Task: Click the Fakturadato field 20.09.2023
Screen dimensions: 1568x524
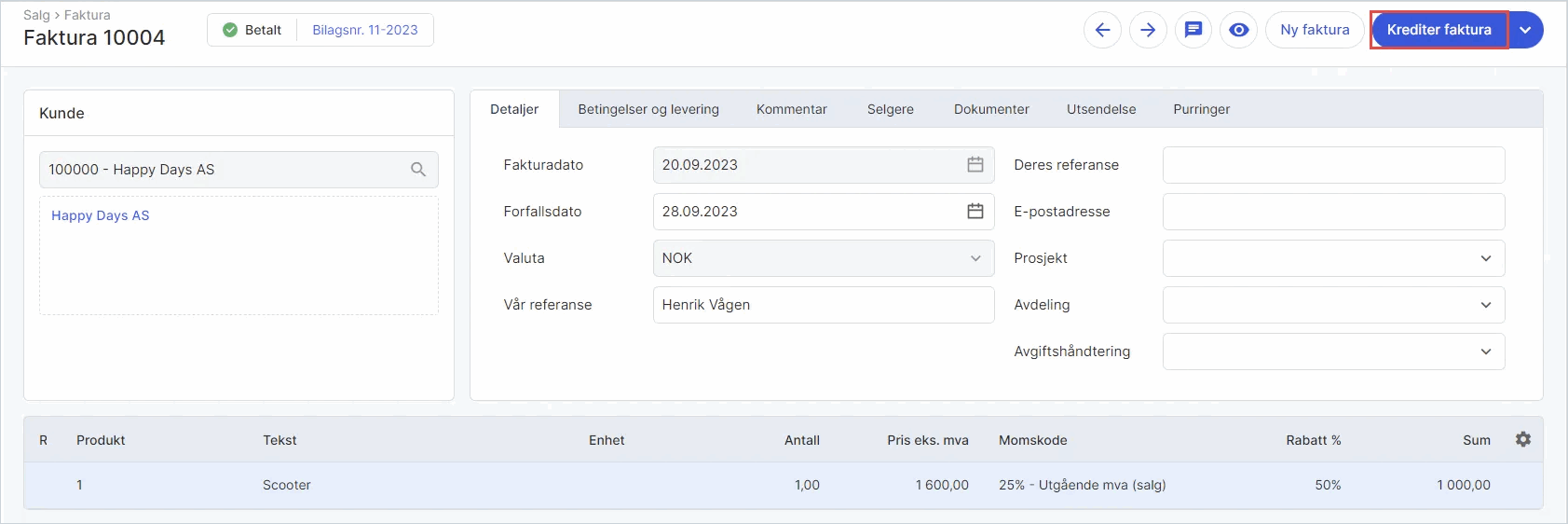Action: pyautogui.click(x=824, y=165)
